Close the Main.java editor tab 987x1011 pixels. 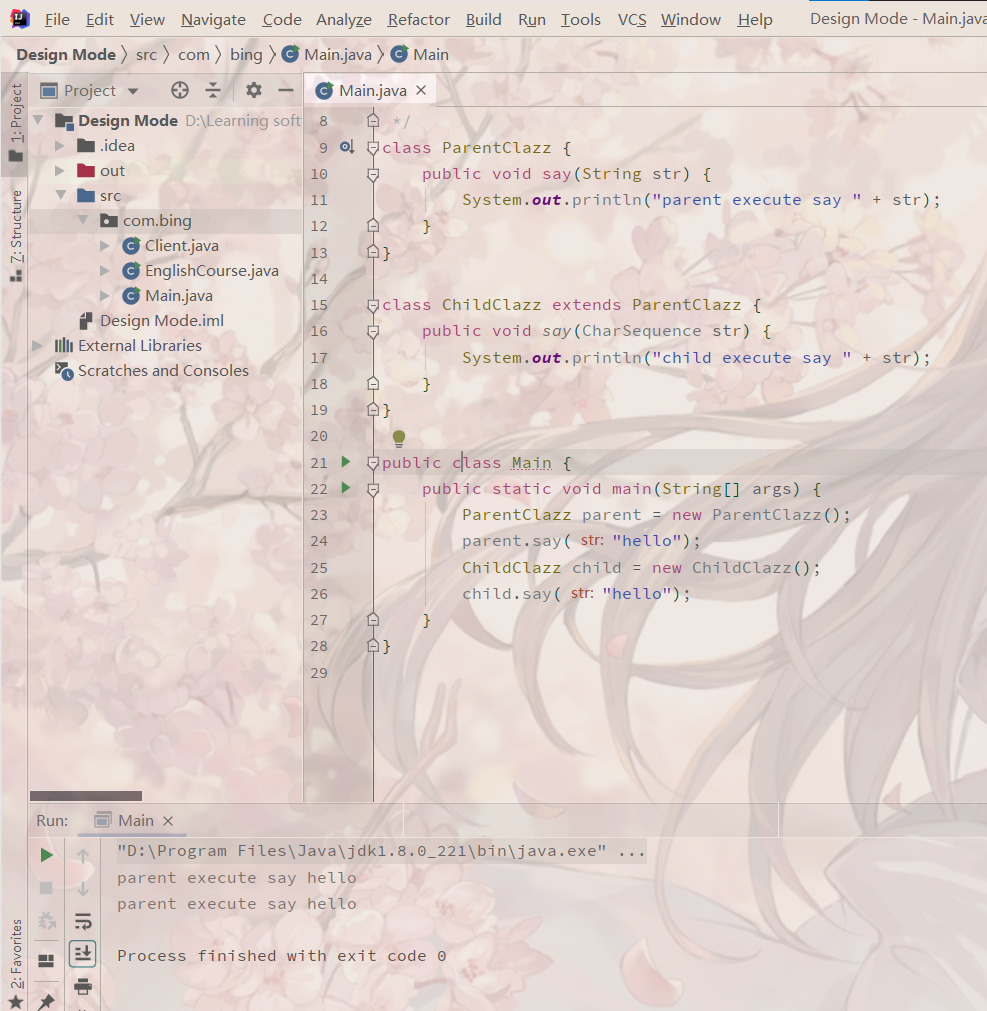point(421,90)
